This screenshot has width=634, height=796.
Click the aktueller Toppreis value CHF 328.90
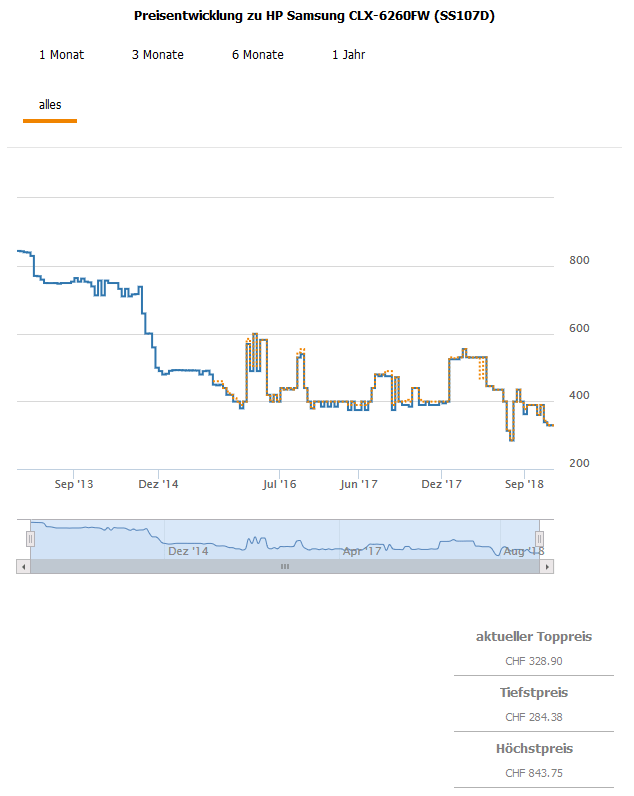click(533, 661)
